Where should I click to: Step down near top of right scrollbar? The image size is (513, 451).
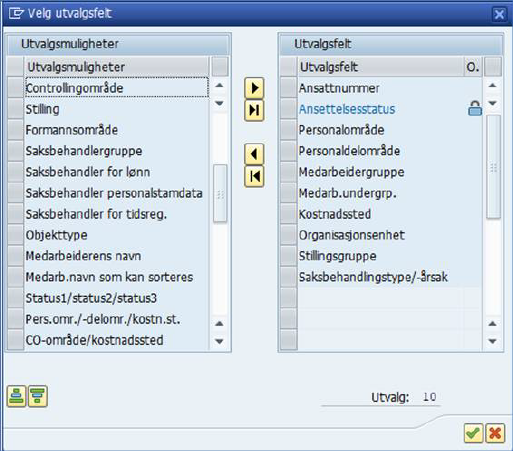pos(493,103)
